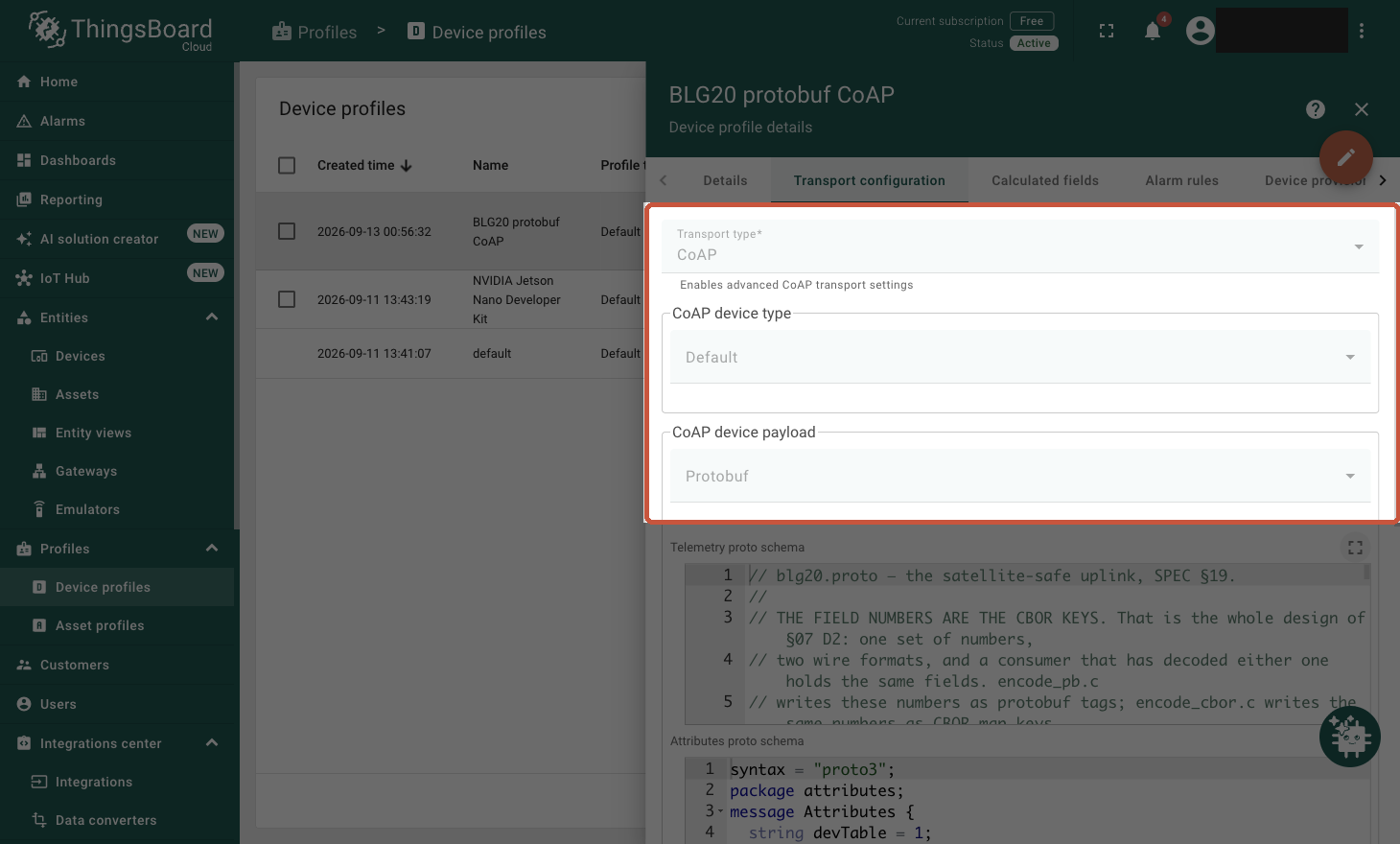1400x844 pixels.
Task: Collapse the Profiles section
Action: click(212, 549)
